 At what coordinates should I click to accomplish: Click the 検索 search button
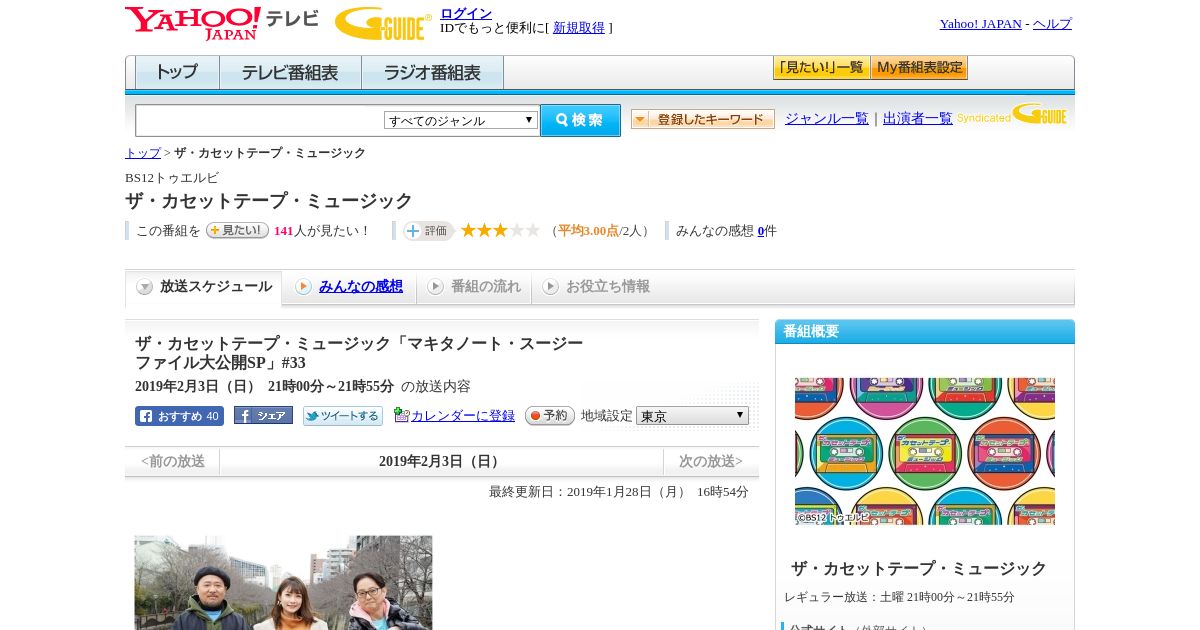click(580, 120)
